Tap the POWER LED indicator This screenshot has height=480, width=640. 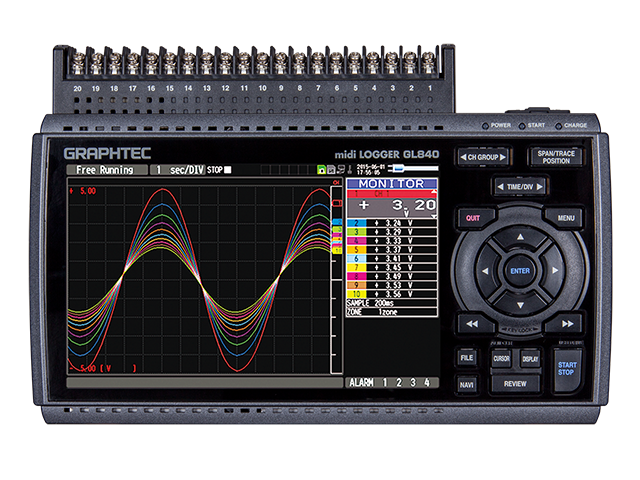pos(486,126)
